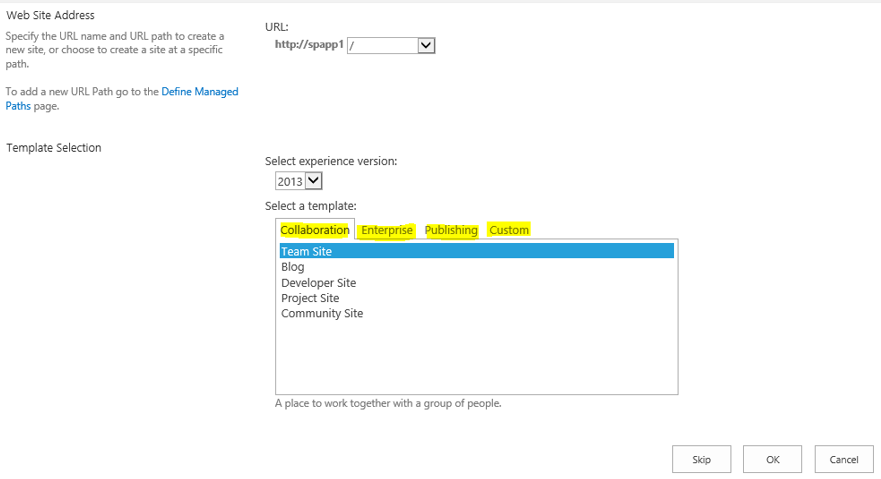
Task: Click the Skip button
Action: 701,459
